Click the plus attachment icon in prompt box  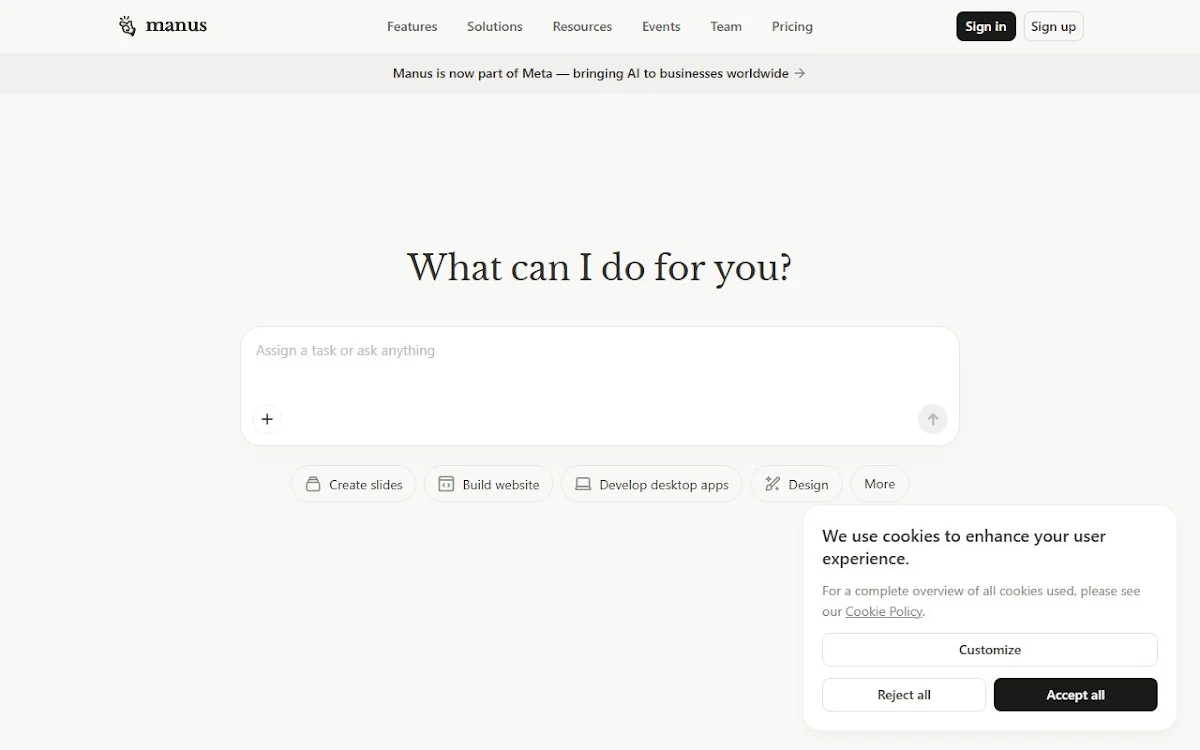(267, 419)
